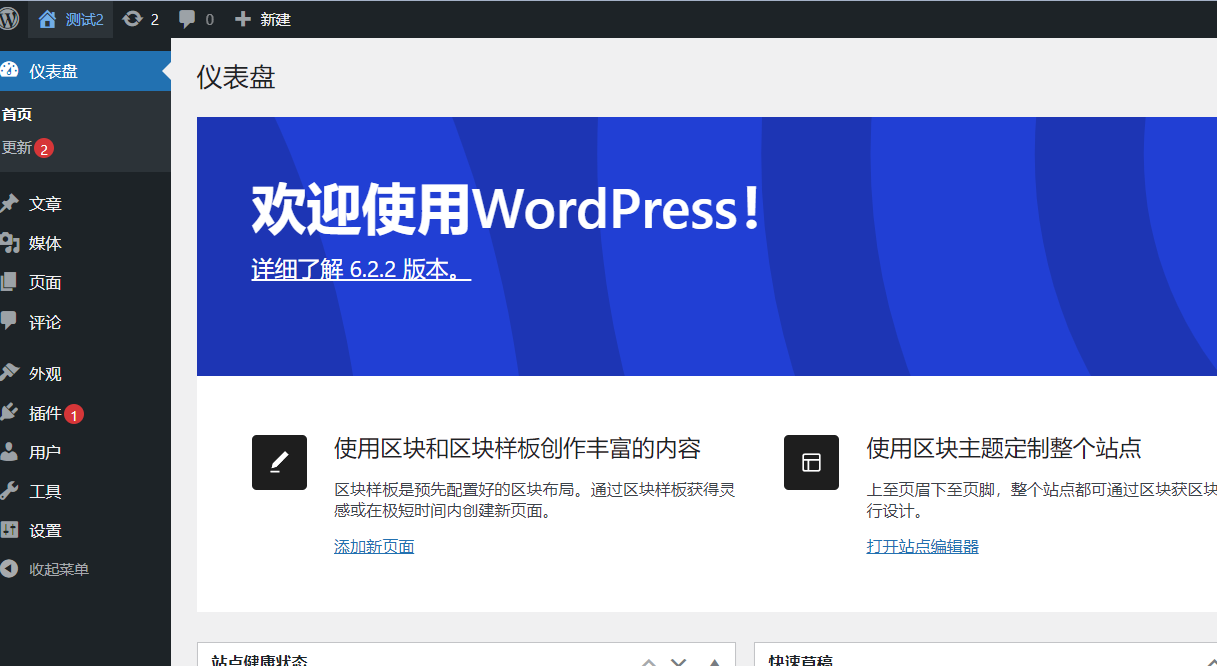Open the comments bubble in admin bar

pos(196,19)
